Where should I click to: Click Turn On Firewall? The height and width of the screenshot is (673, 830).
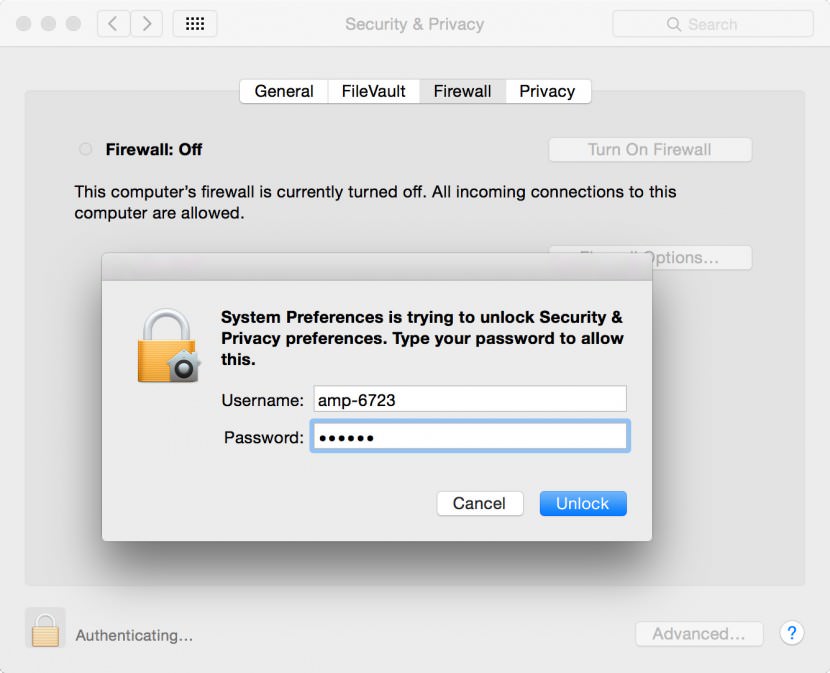[649, 148]
